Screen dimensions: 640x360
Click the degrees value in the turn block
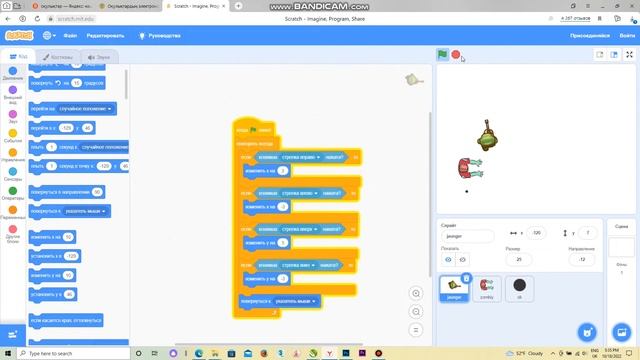pos(76,83)
